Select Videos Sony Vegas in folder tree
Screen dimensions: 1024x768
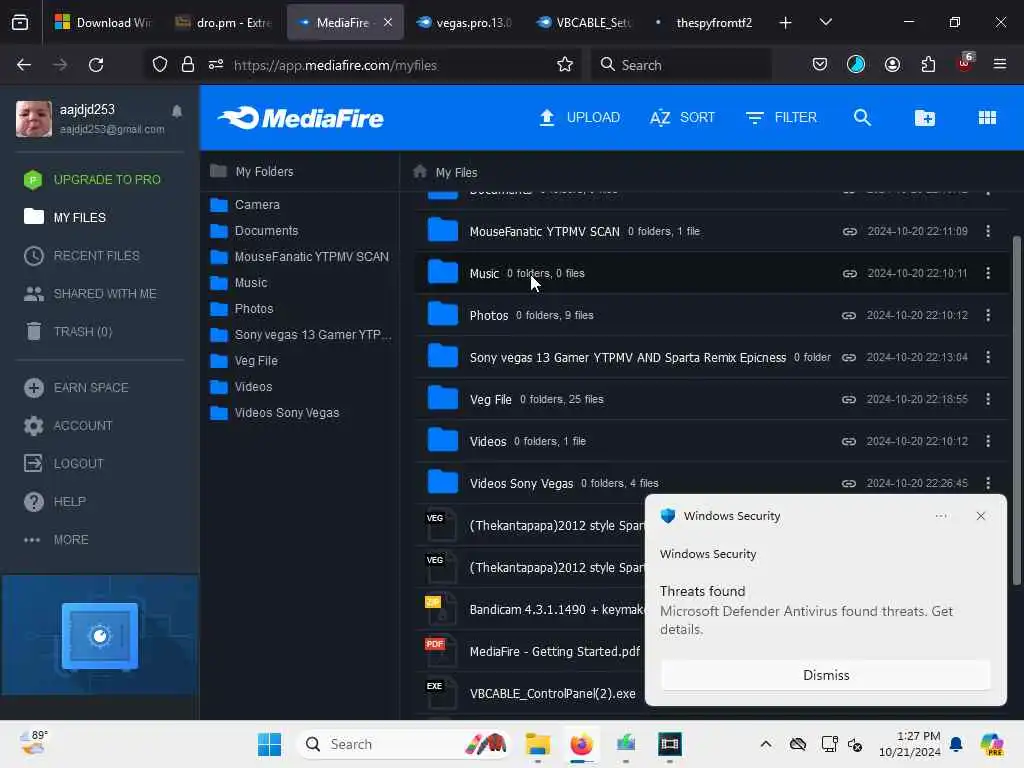click(287, 413)
